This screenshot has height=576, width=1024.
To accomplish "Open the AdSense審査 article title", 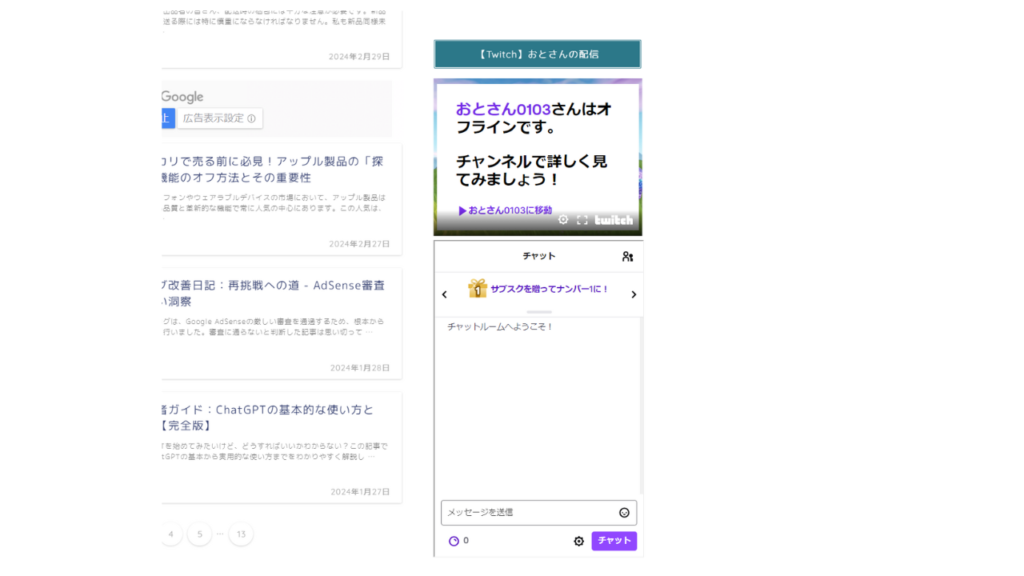I will click(x=273, y=293).
